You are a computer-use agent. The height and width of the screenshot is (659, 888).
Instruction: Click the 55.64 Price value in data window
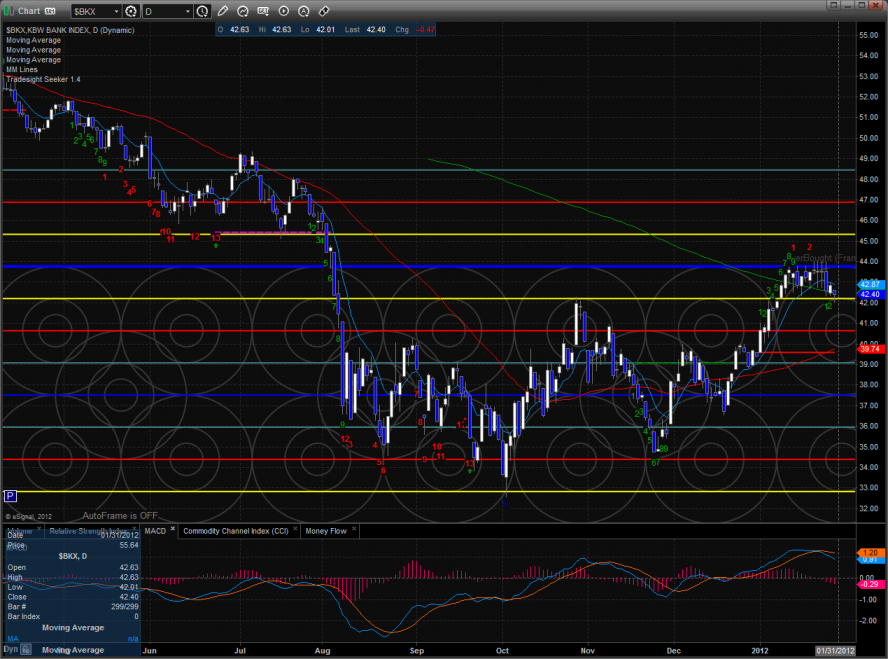(129, 545)
